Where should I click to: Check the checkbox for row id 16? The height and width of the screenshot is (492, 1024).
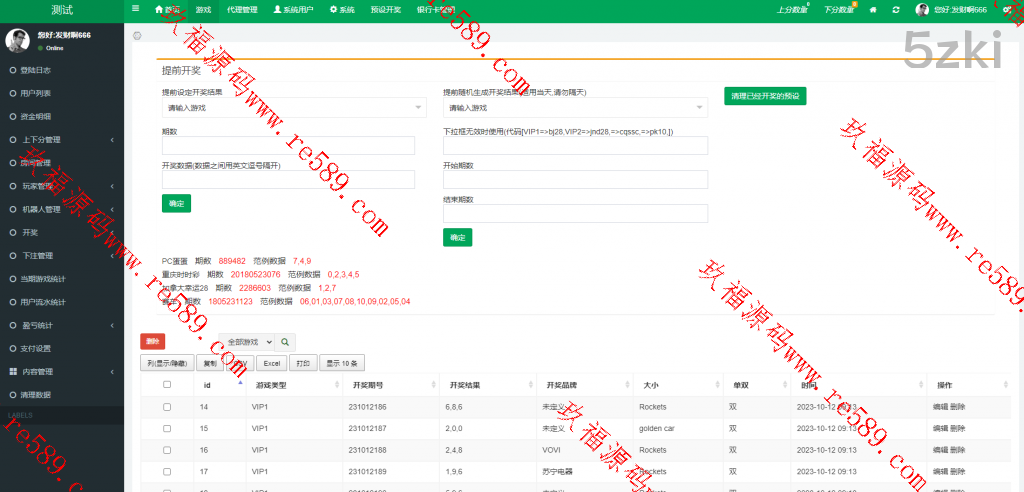click(167, 450)
